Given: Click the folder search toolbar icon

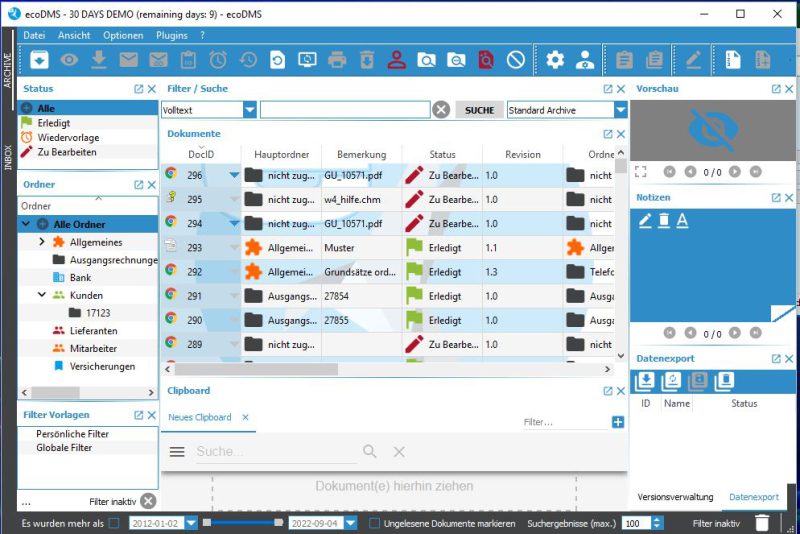Looking at the screenshot, I should 427,60.
